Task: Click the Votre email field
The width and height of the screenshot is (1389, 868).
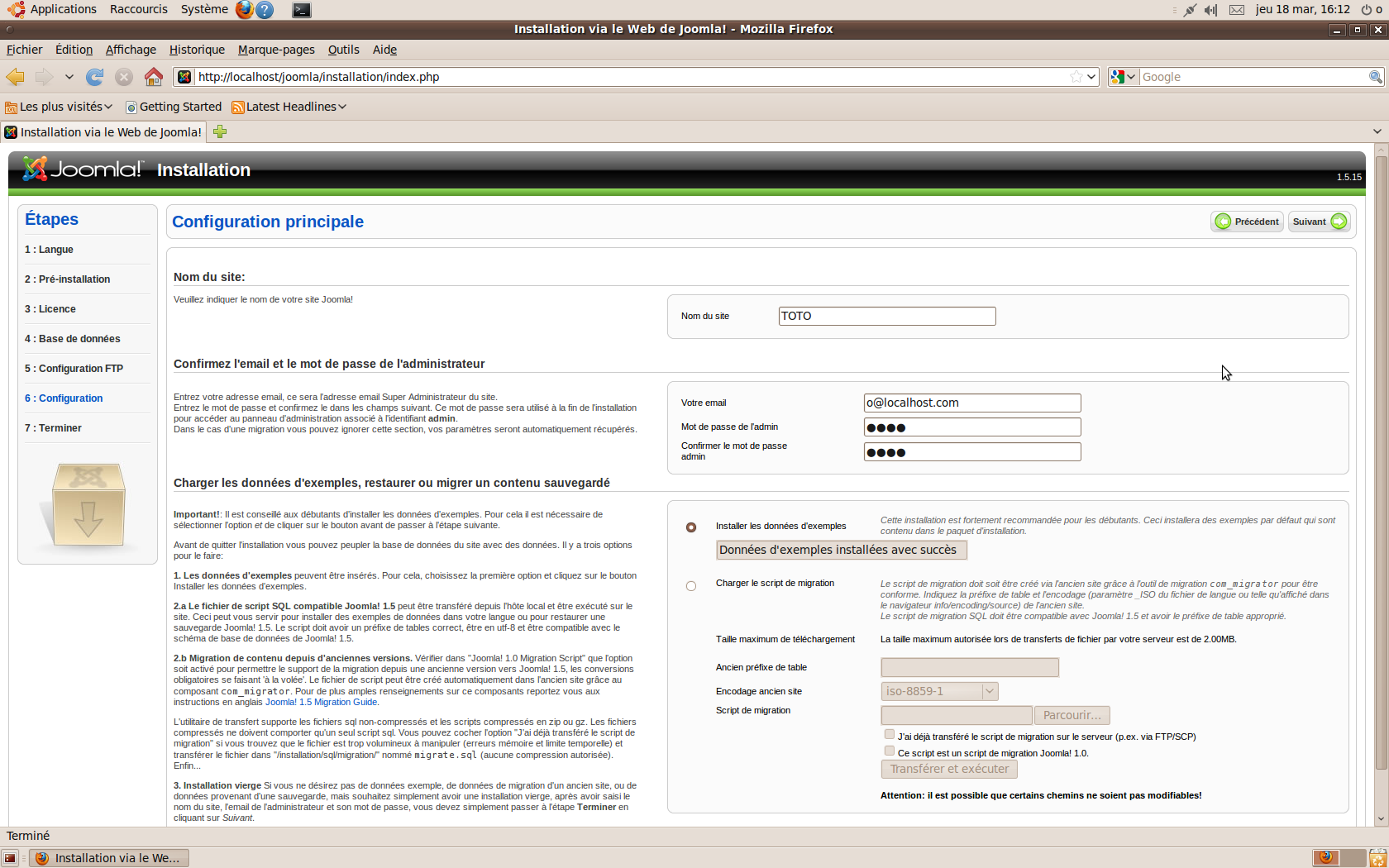Action: (x=972, y=403)
